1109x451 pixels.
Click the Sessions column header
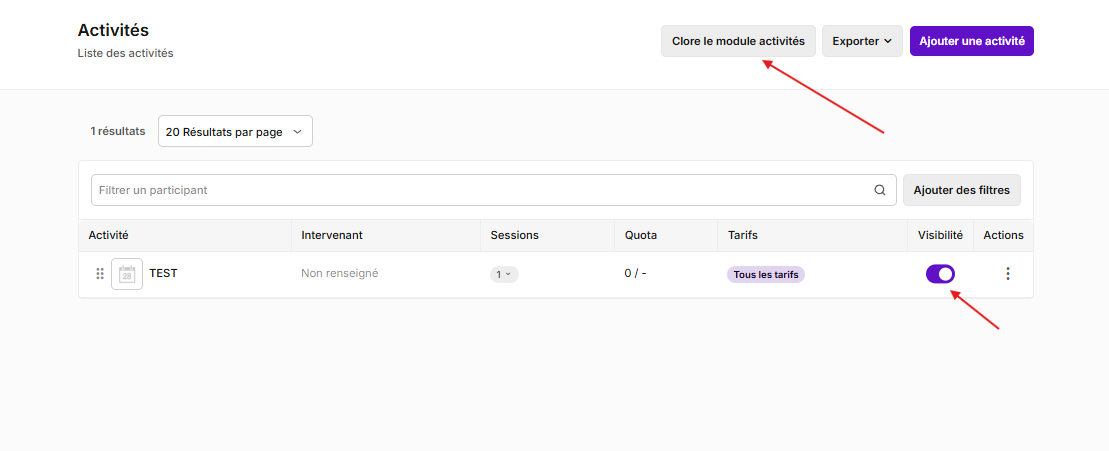(x=514, y=235)
